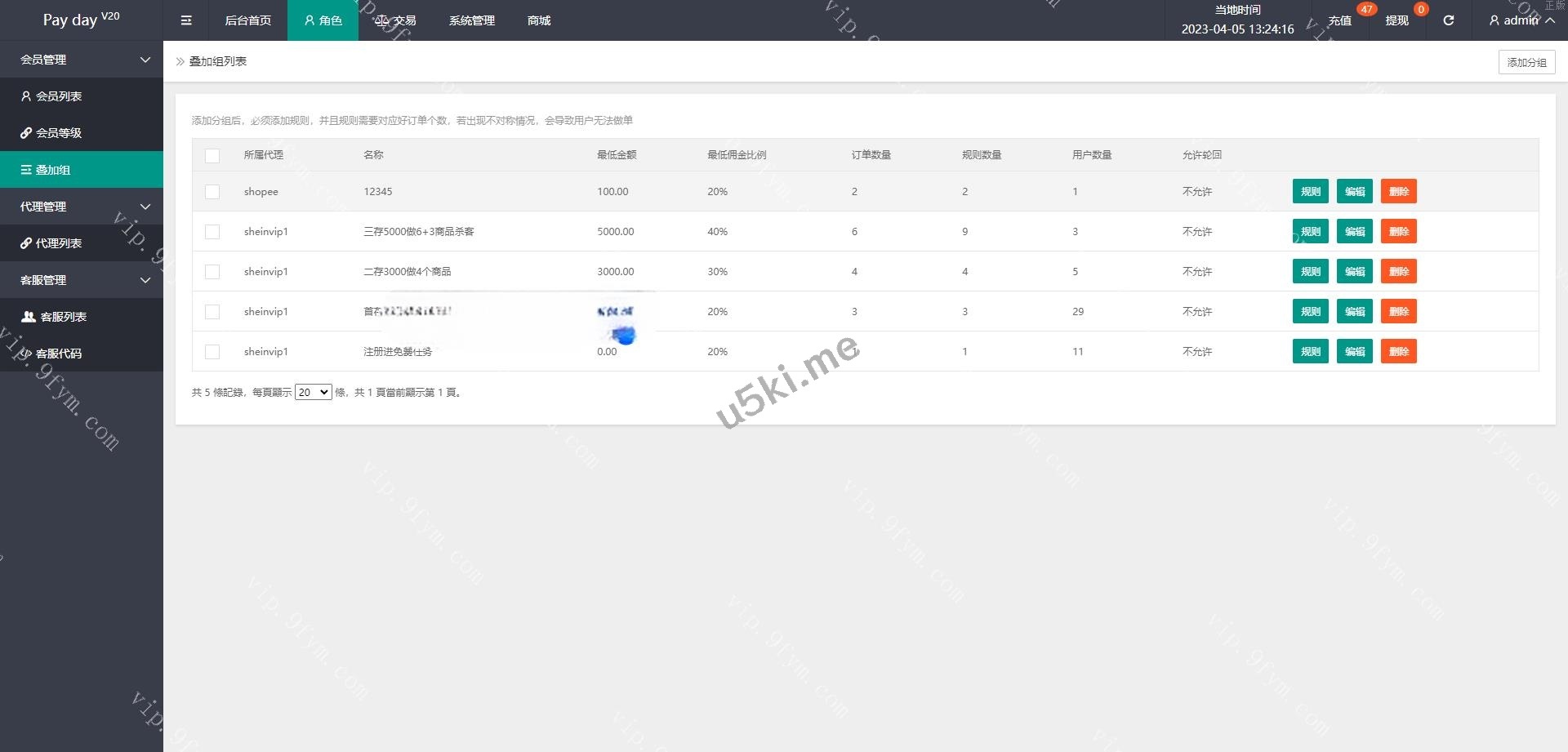Open 会员列表 in the sidebar
Screen dimensions: 1568x752
(x=59, y=96)
